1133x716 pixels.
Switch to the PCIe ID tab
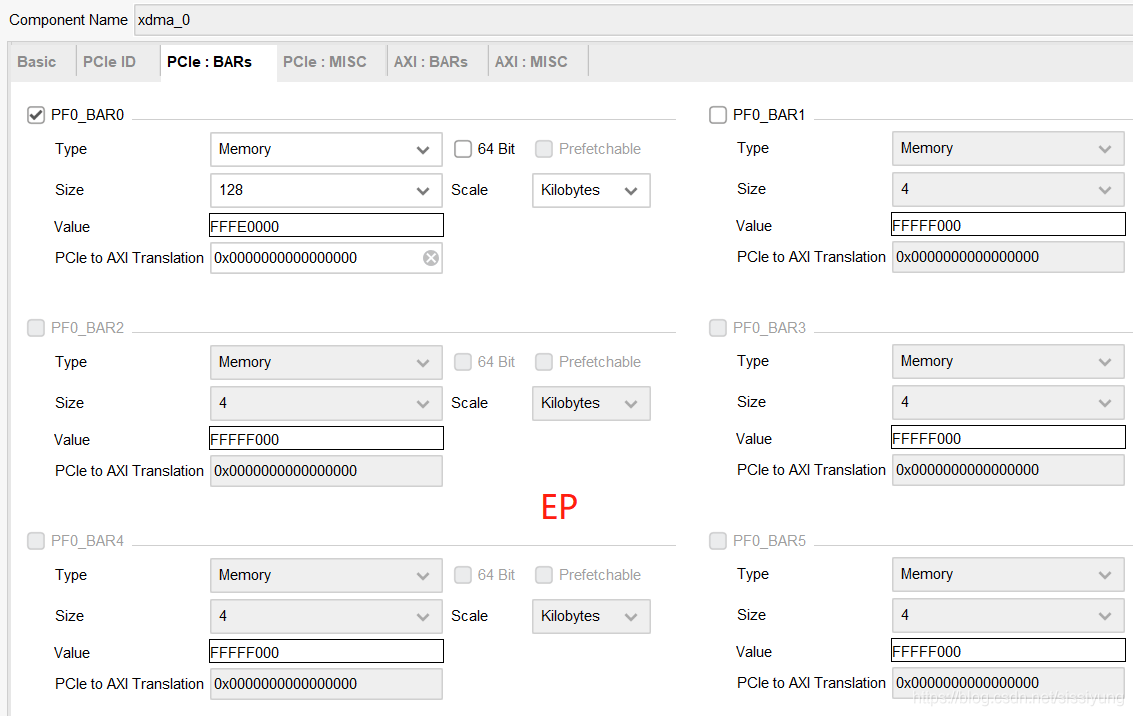(x=109, y=62)
